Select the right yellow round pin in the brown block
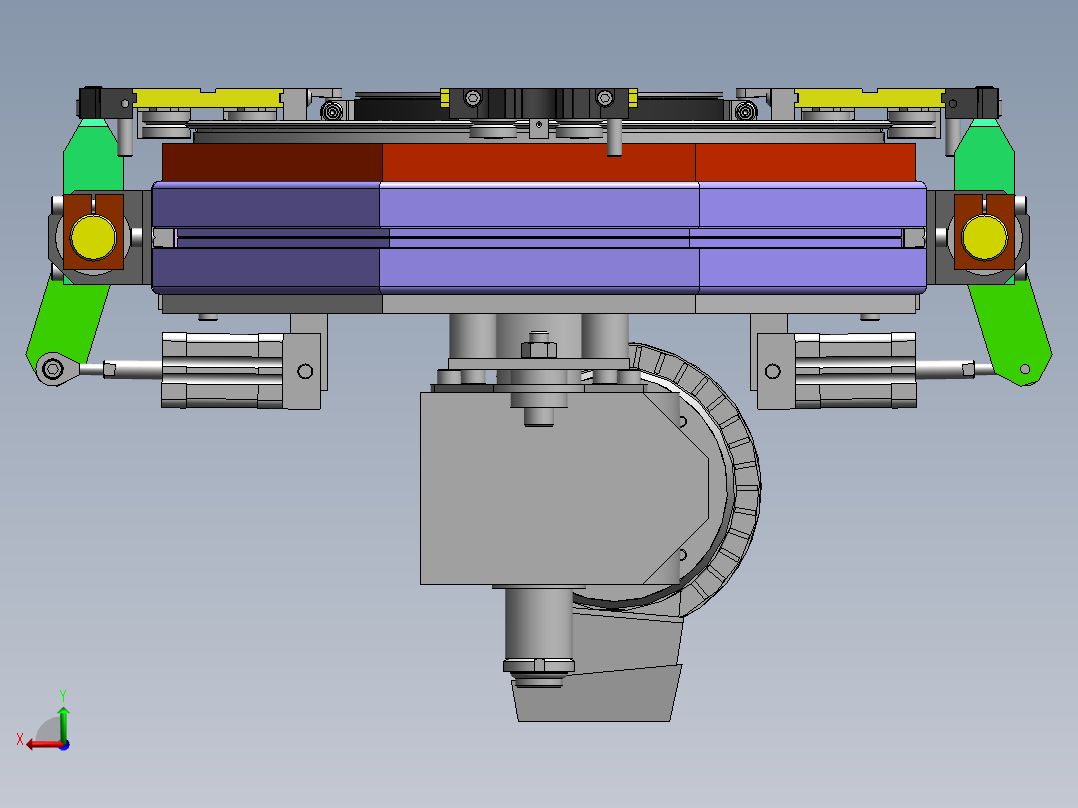 (x=984, y=237)
